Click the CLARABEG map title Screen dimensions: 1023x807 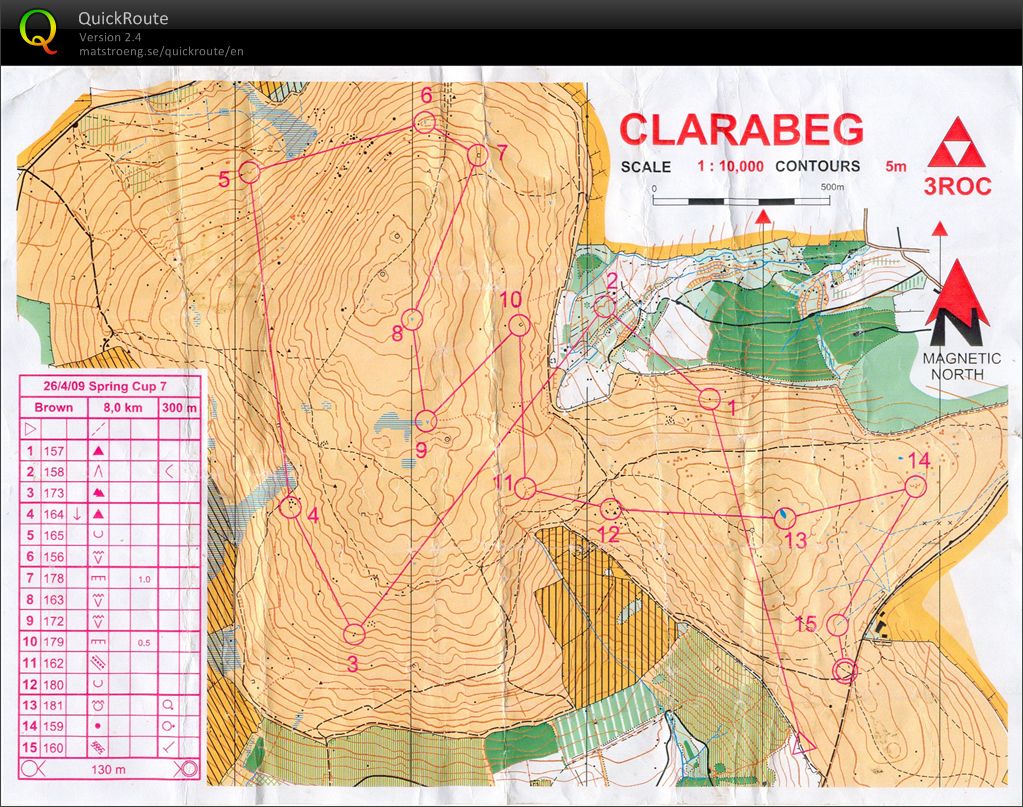tap(742, 129)
